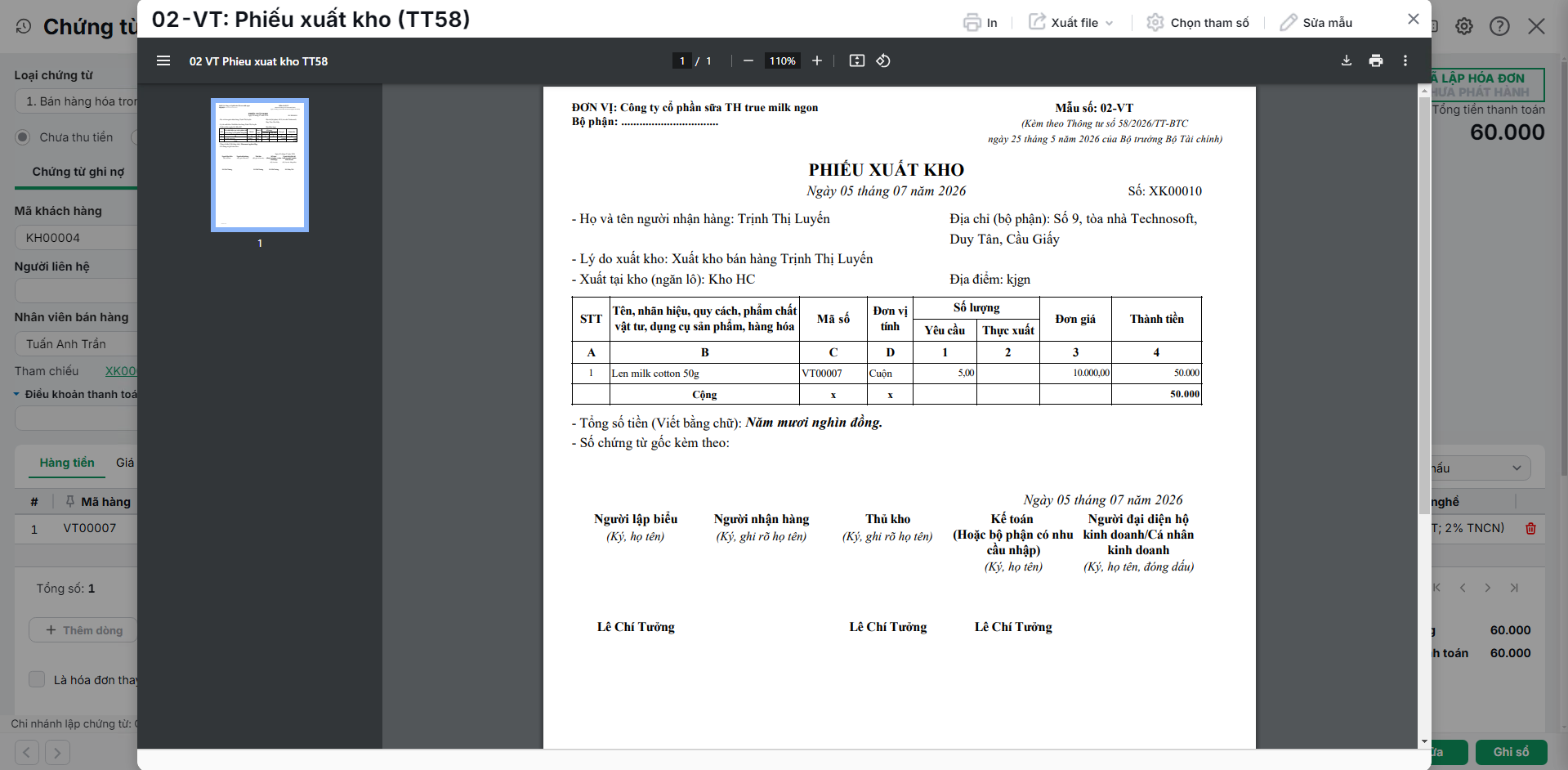Screen dimensions: 1568x770
Task: Click Sửa mẫu edit template button
Action: pyautogui.click(x=1316, y=22)
